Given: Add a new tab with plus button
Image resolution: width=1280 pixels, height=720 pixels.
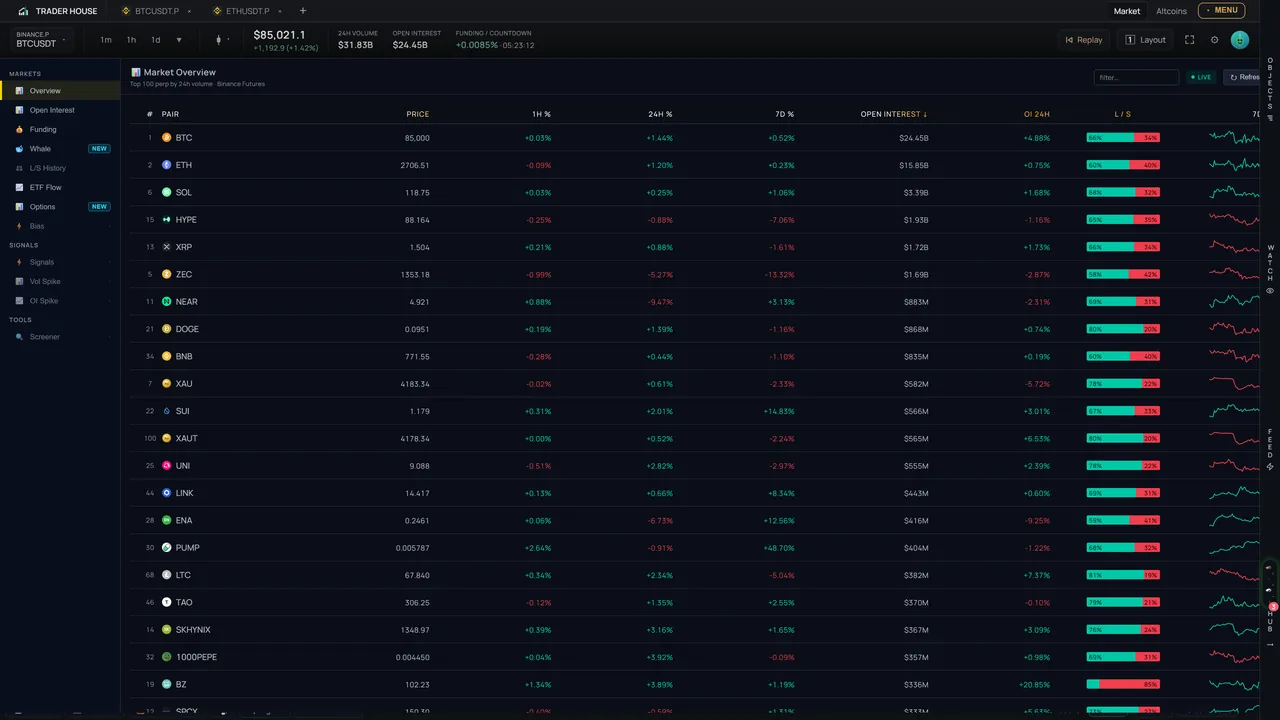Looking at the screenshot, I should [303, 11].
